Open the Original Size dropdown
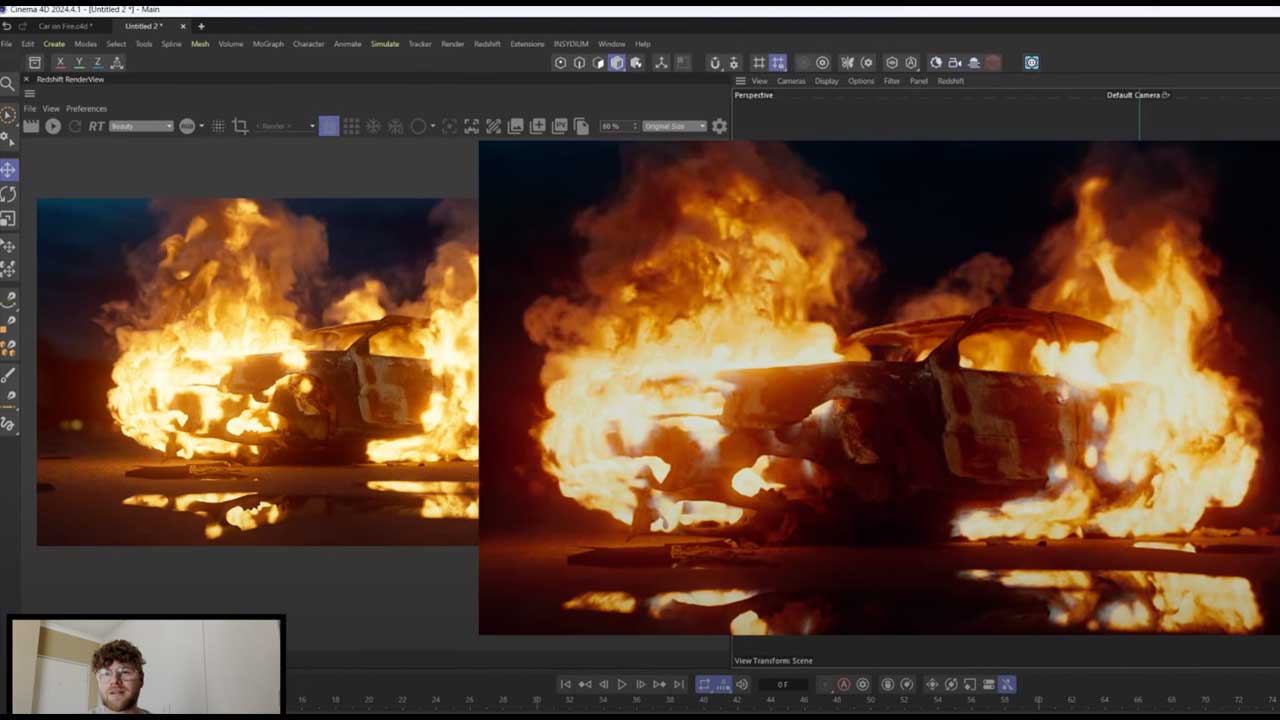Viewport: 1280px width, 720px height. (x=674, y=126)
